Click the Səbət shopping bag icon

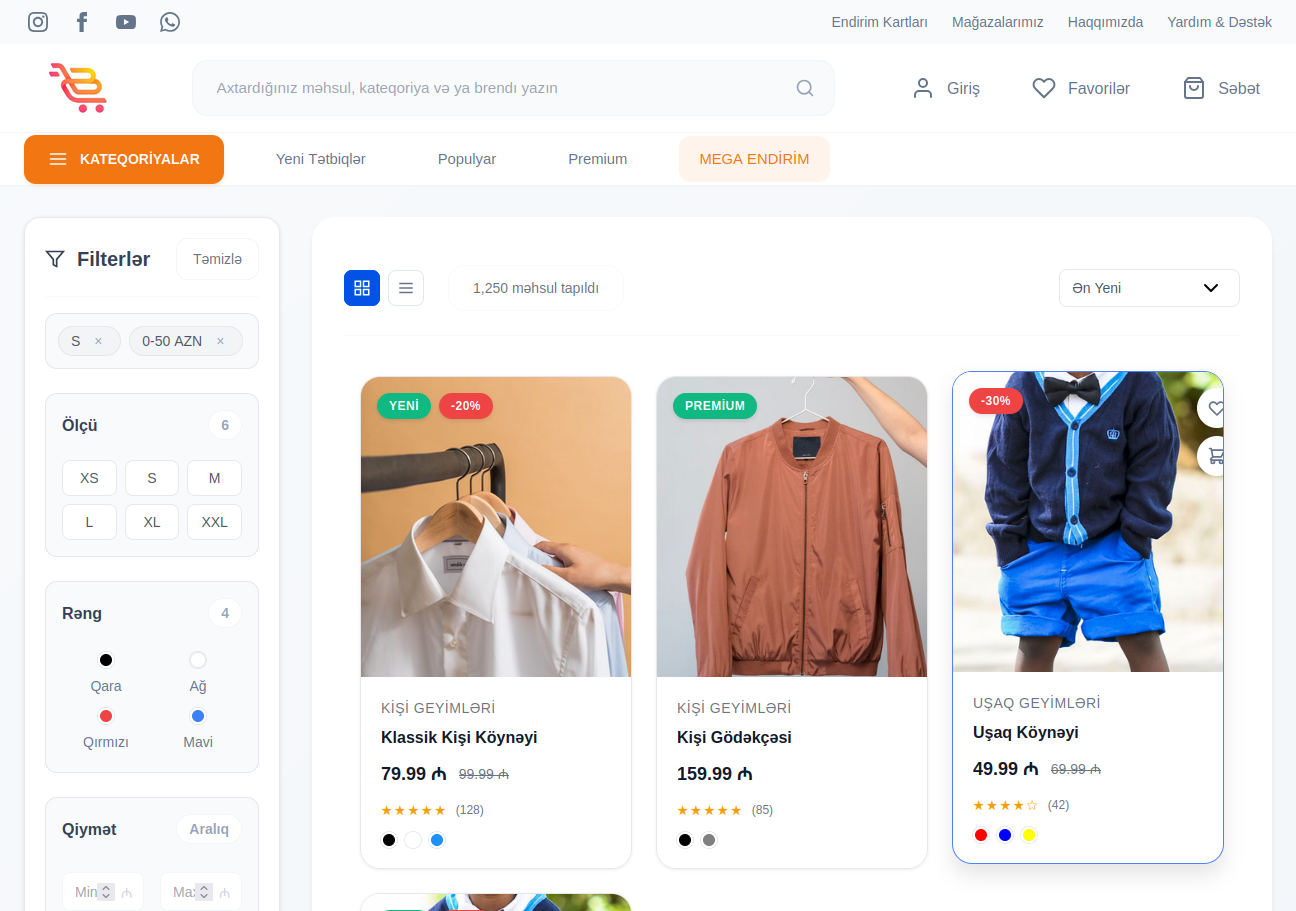coord(1194,88)
